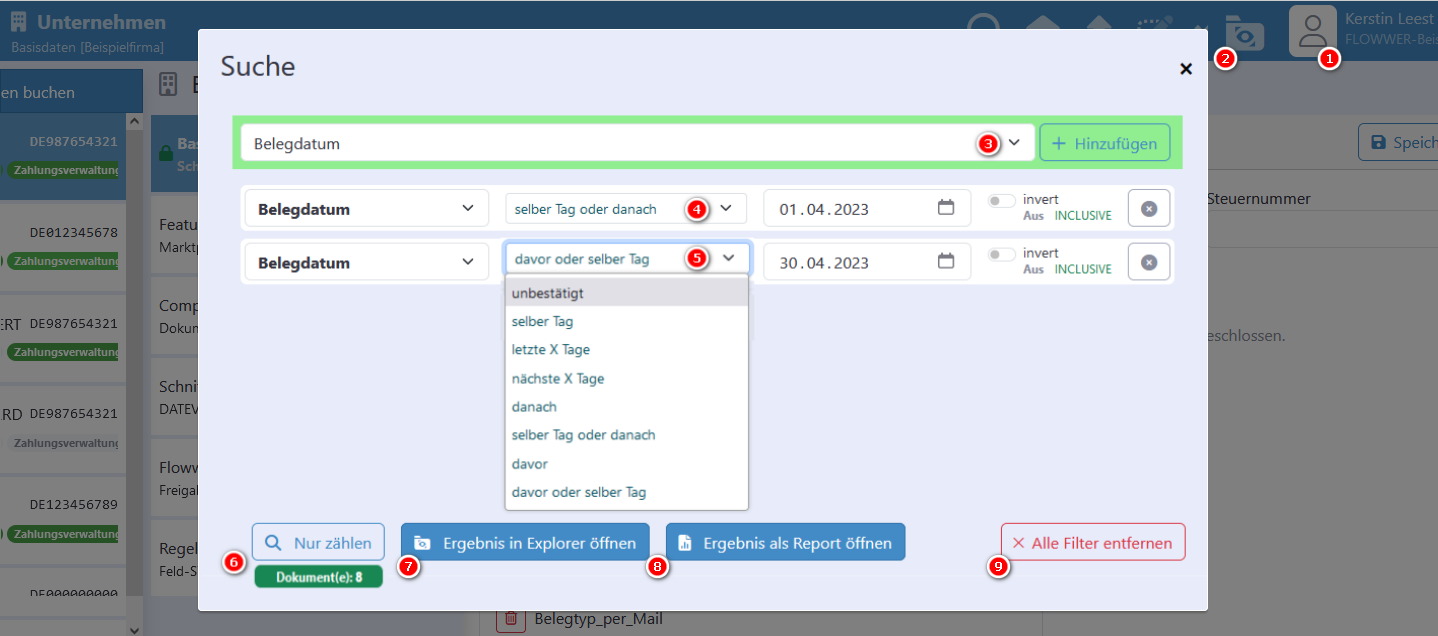Screen dimensions: 1438x636
Task: Open the document explorer eye-folder icon
Action: (x=1245, y=36)
